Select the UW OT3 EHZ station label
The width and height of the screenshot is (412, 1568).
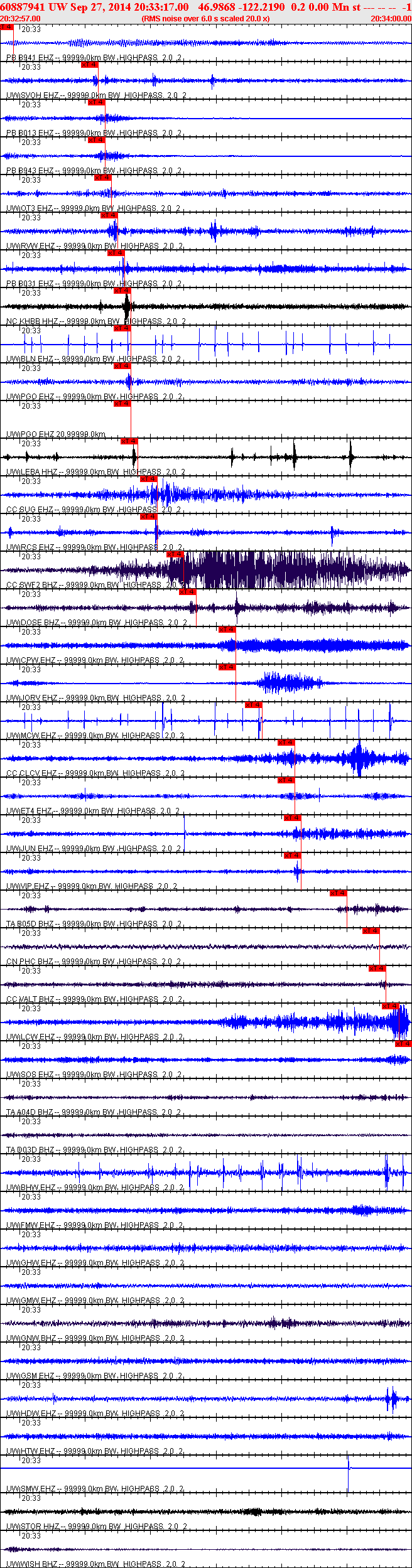point(94,208)
